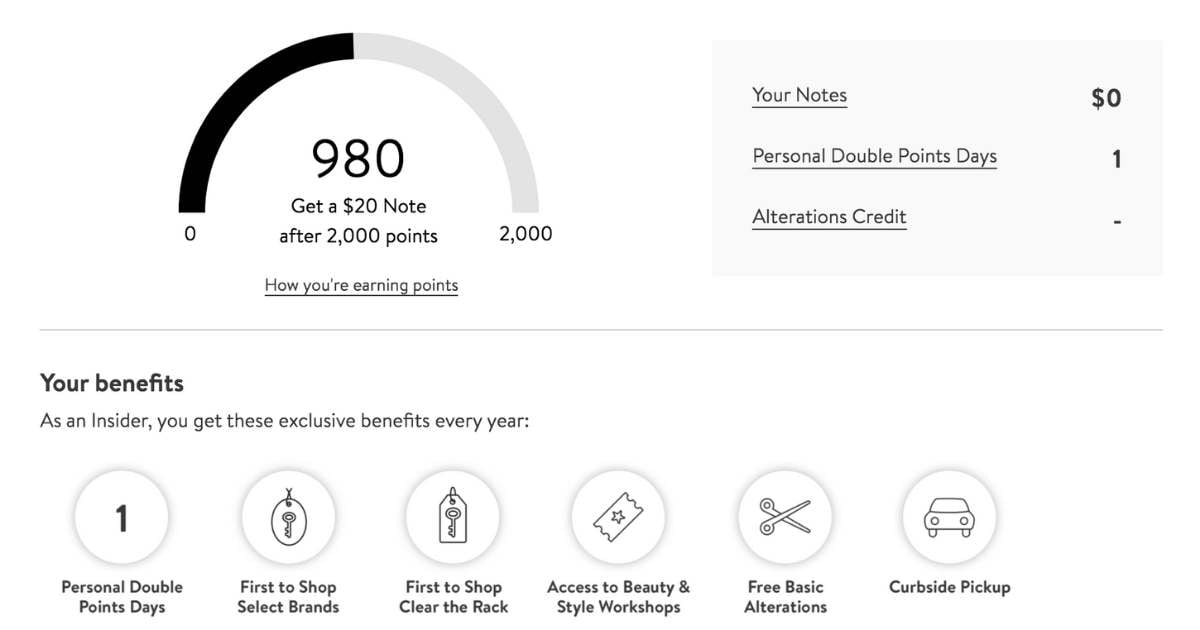Select the Curbside Pickup label text
Viewport: 1200px width, 630px height.
(950, 587)
